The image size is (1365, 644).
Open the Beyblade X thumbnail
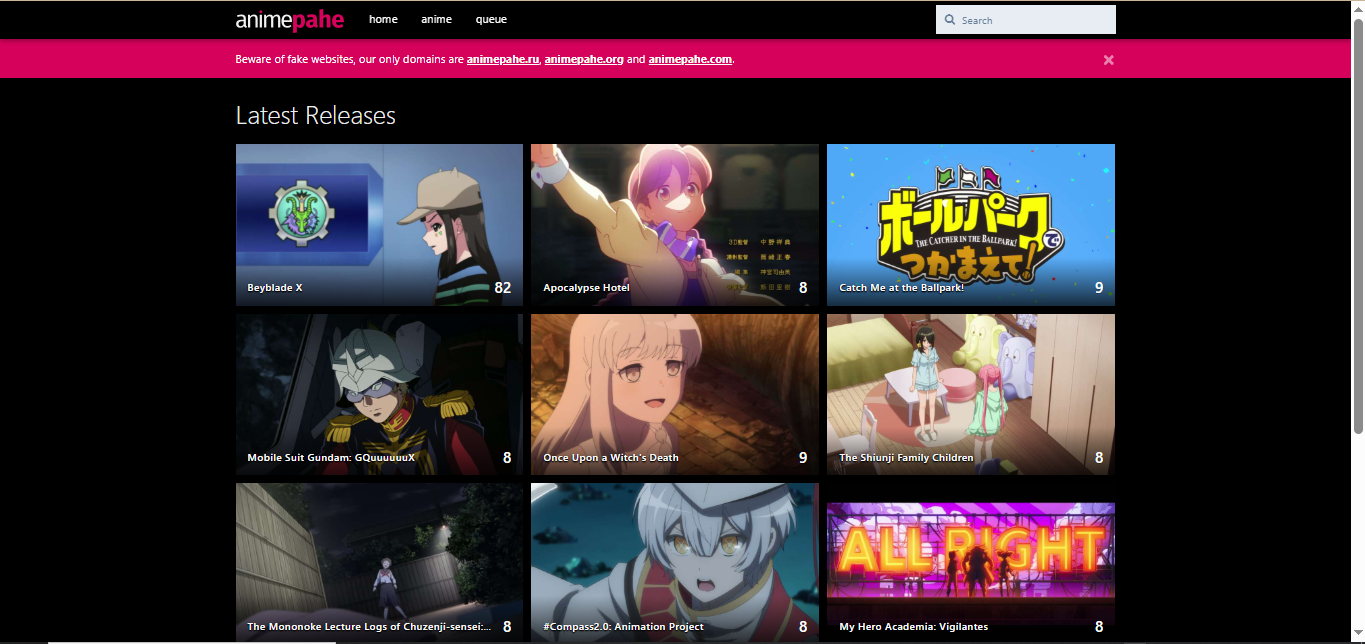[379, 224]
